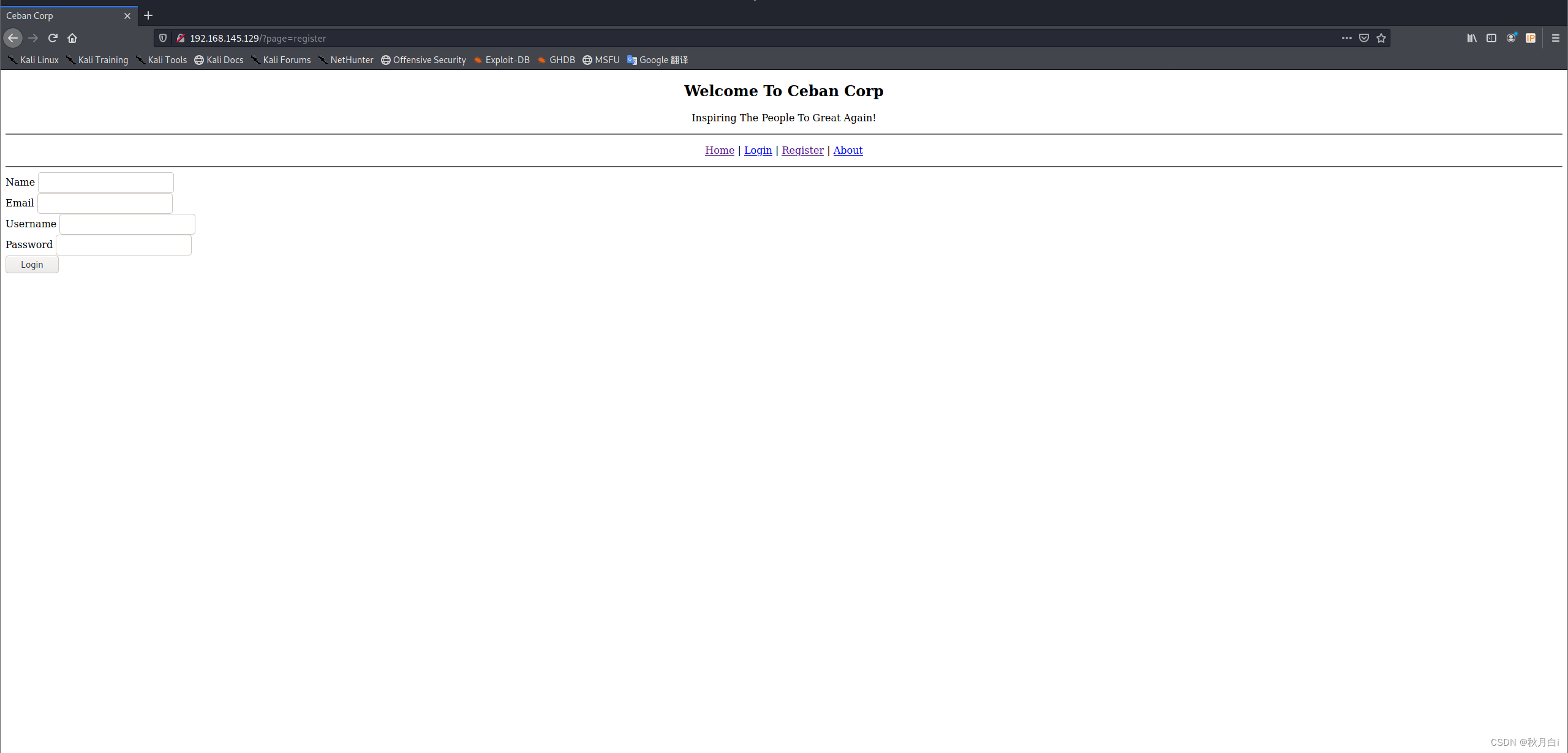Click the insecure connection lock icon
Viewport: 1568px width, 753px height.
[x=181, y=38]
